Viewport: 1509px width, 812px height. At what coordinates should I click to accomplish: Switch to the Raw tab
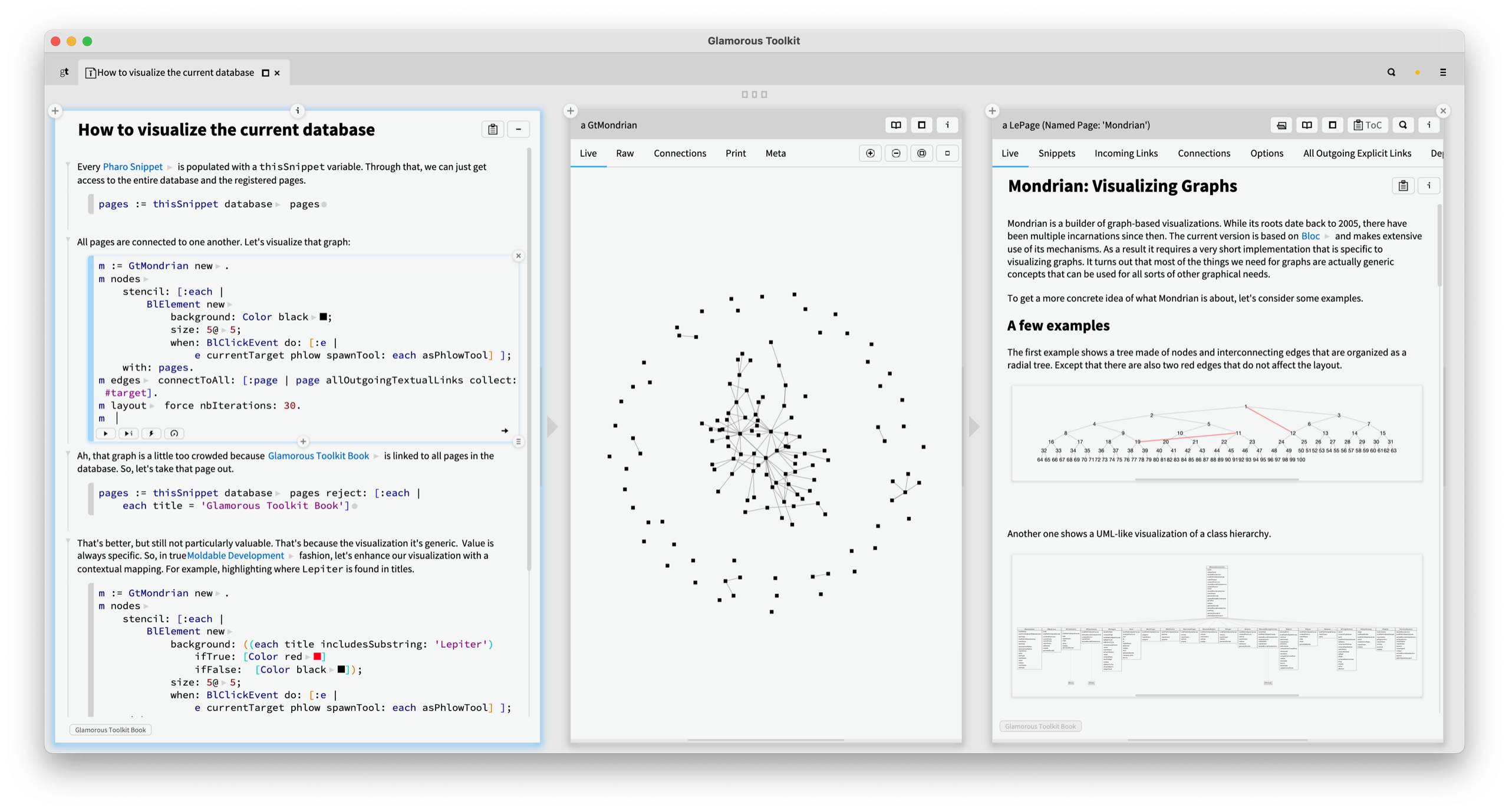pos(625,153)
